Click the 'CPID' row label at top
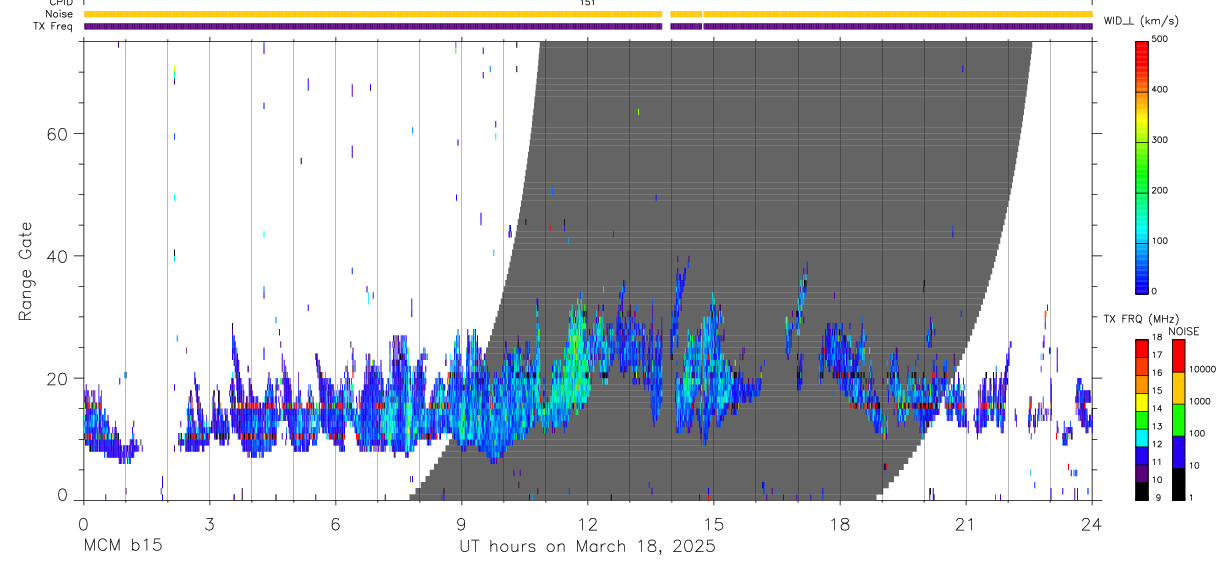Screen dimensions: 1228x567 pyautogui.click(x=61, y=3)
